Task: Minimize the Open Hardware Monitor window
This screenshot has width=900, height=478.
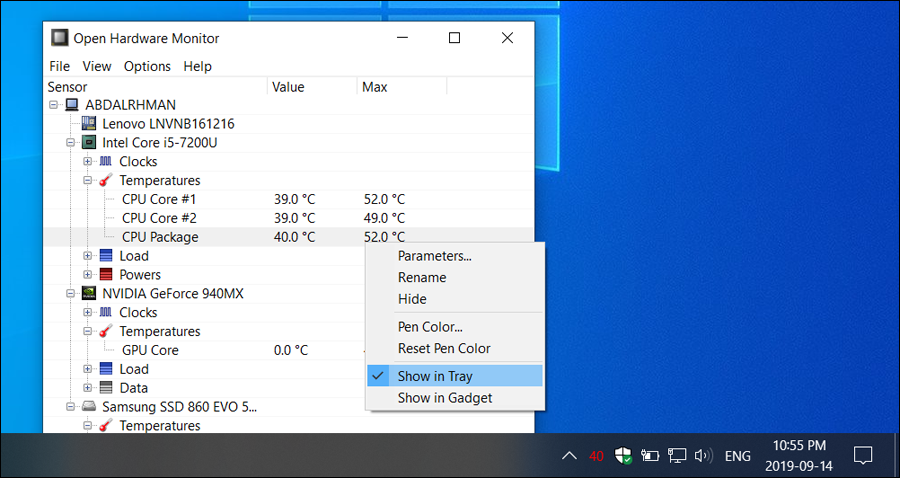Action: pyautogui.click(x=402, y=38)
